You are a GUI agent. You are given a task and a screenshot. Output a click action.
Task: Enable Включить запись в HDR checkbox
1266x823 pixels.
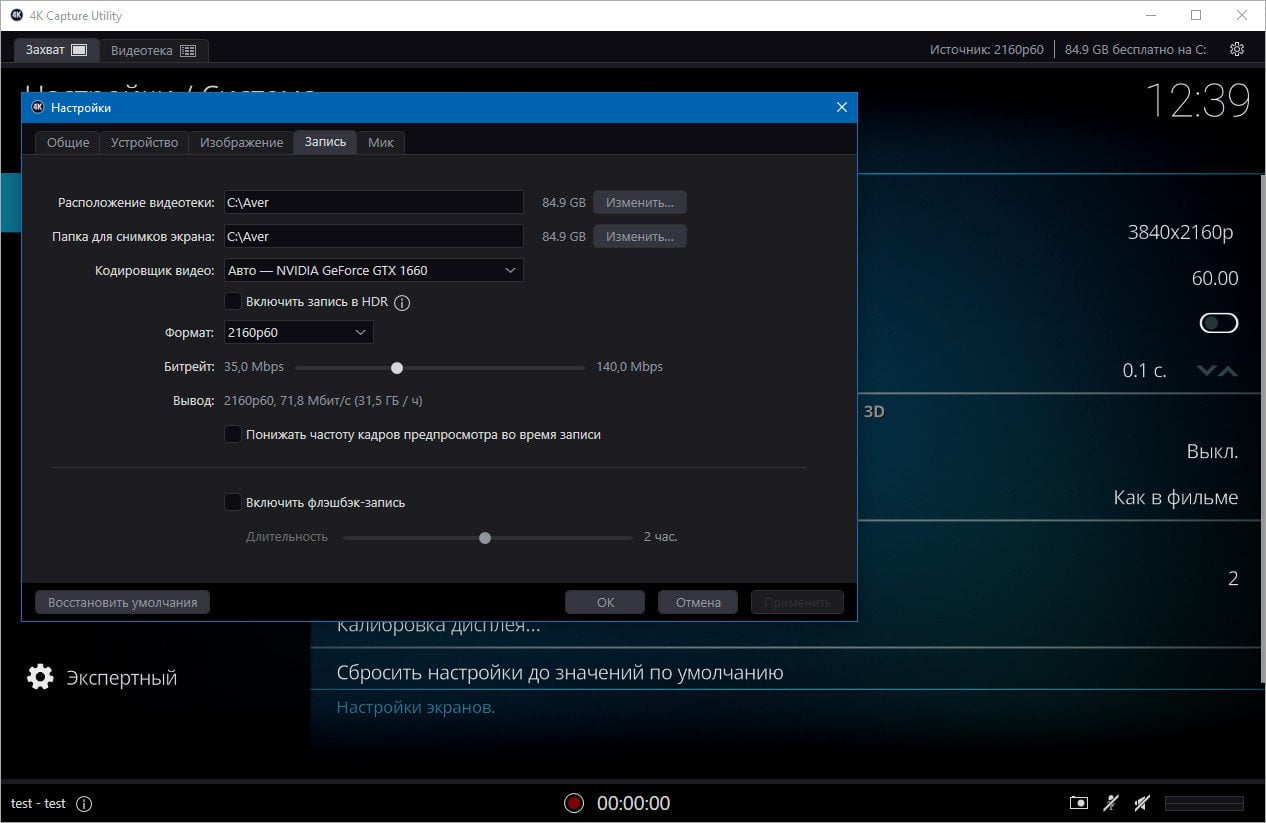[232, 301]
